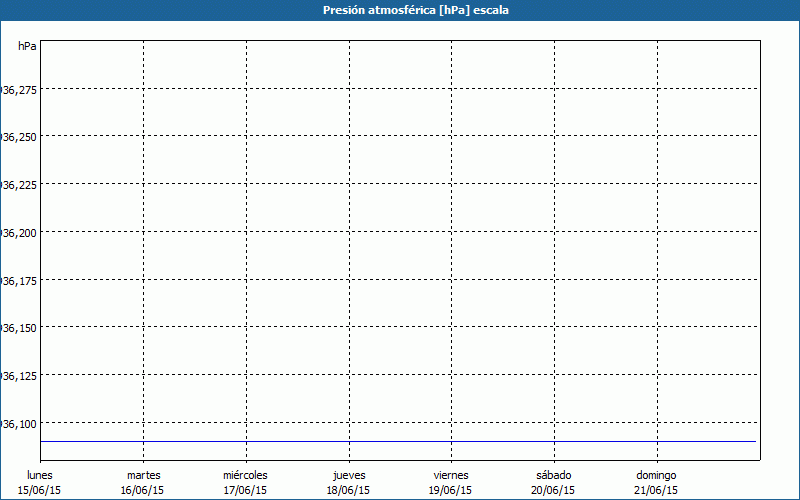Viewport: 800px width, 500px height.
Task: Select the 'sábado' day label
Action: [553, 475]
